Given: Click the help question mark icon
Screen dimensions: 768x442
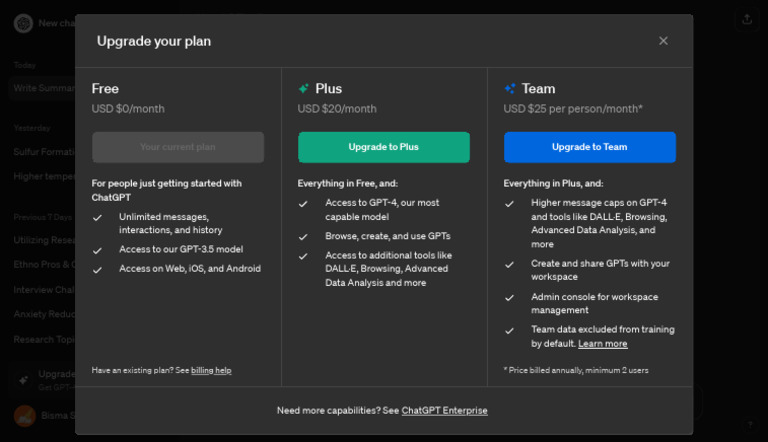Looking at the screenshot, I should coord(750,425).
